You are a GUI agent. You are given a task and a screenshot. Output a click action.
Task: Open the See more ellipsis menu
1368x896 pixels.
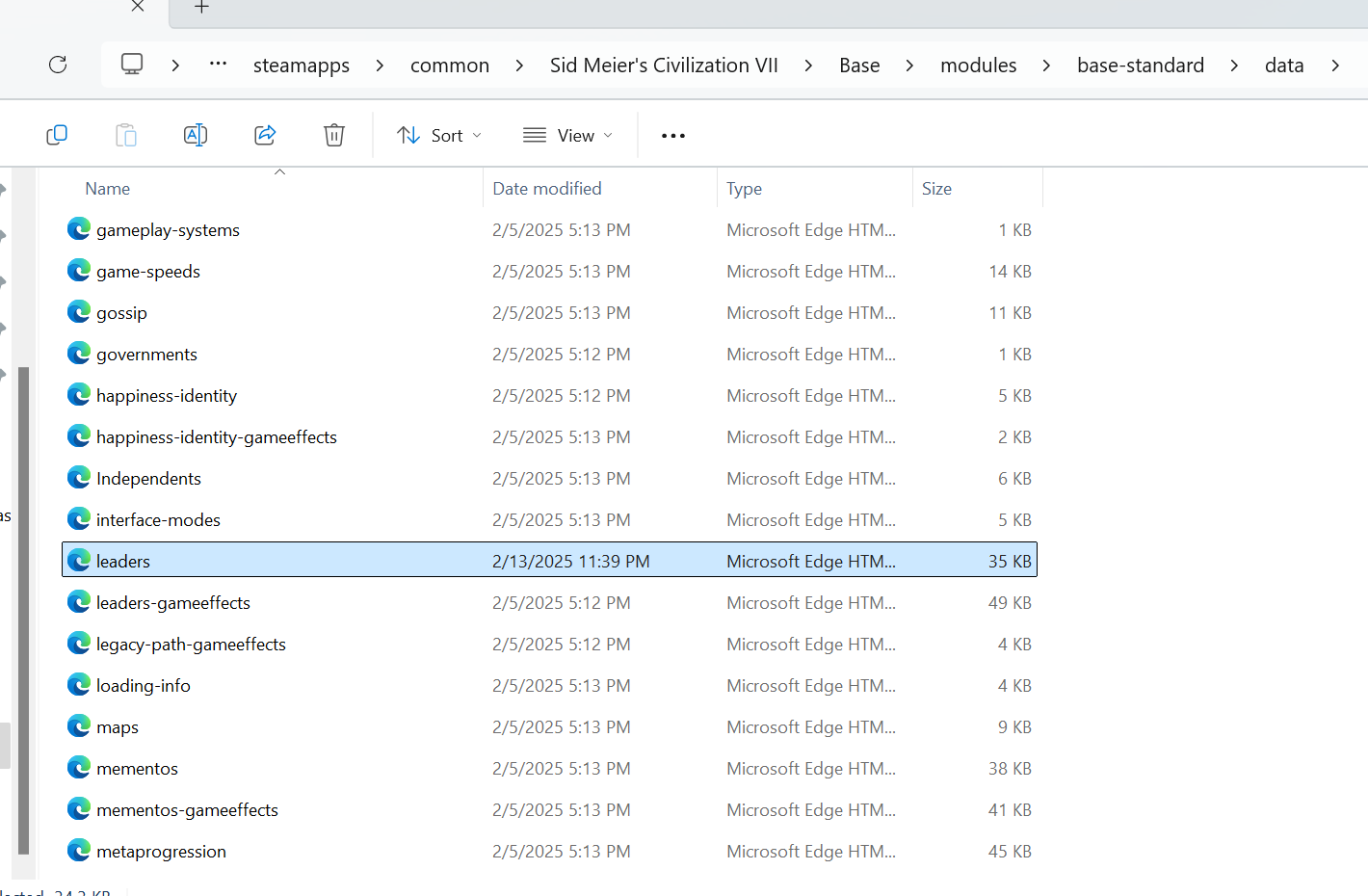point(673,136)
